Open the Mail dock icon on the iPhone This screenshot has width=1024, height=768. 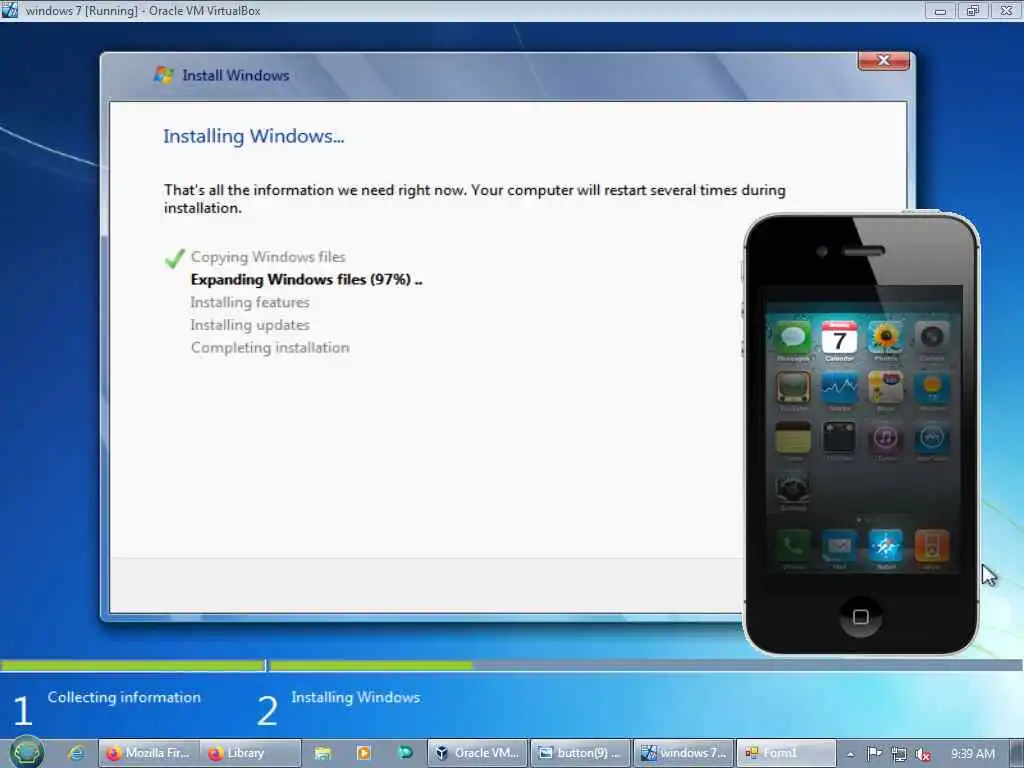pyautogui.click(x=839, y=546)
